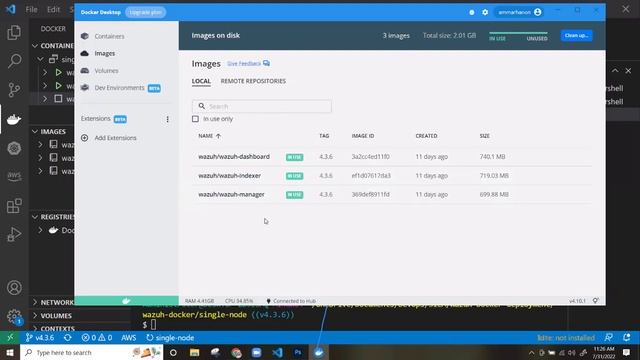Click the Docker Desktop taskbar icon

[319, 352]
